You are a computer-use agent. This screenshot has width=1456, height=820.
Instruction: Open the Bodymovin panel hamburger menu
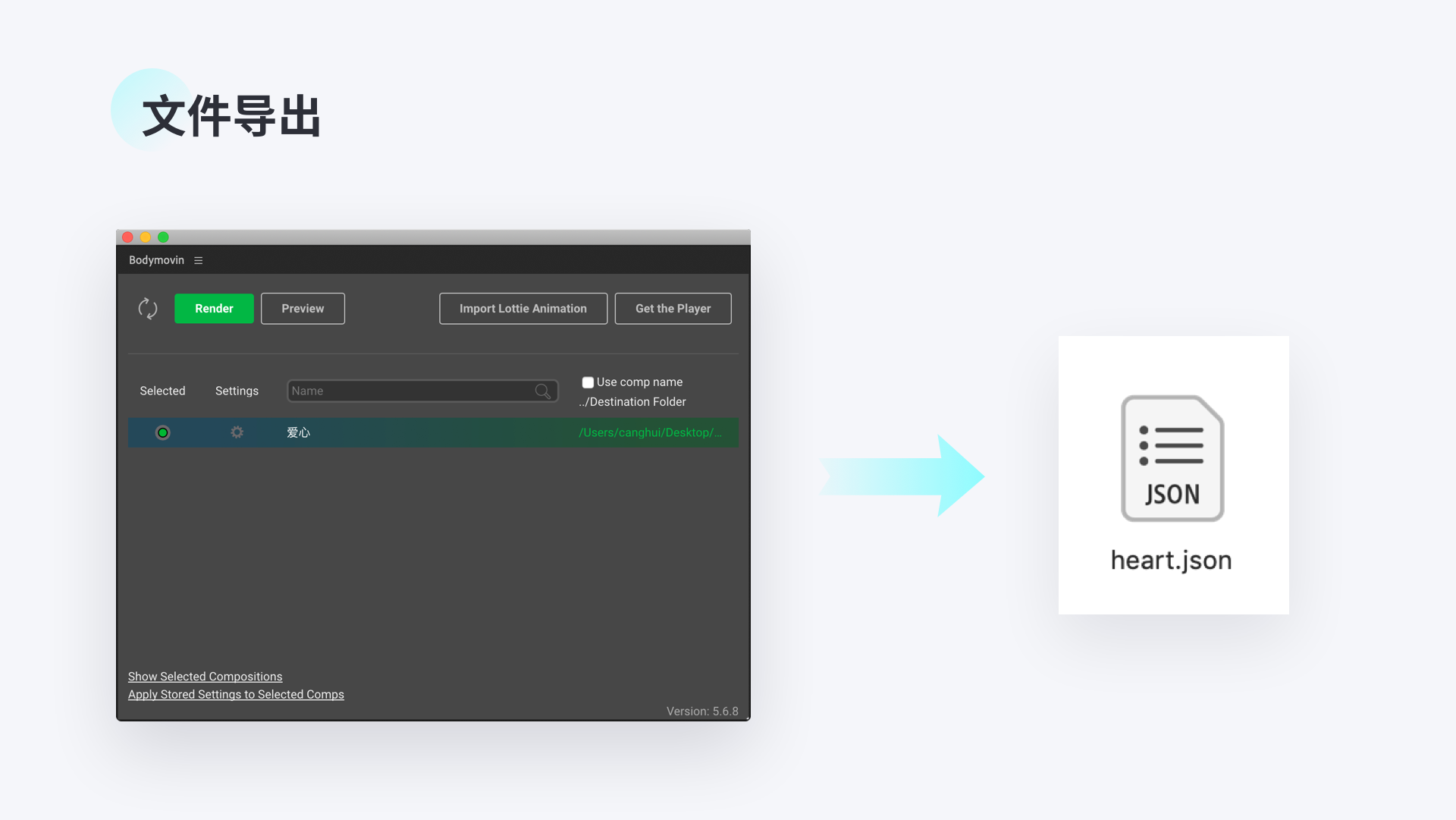(x=199, y=260)
